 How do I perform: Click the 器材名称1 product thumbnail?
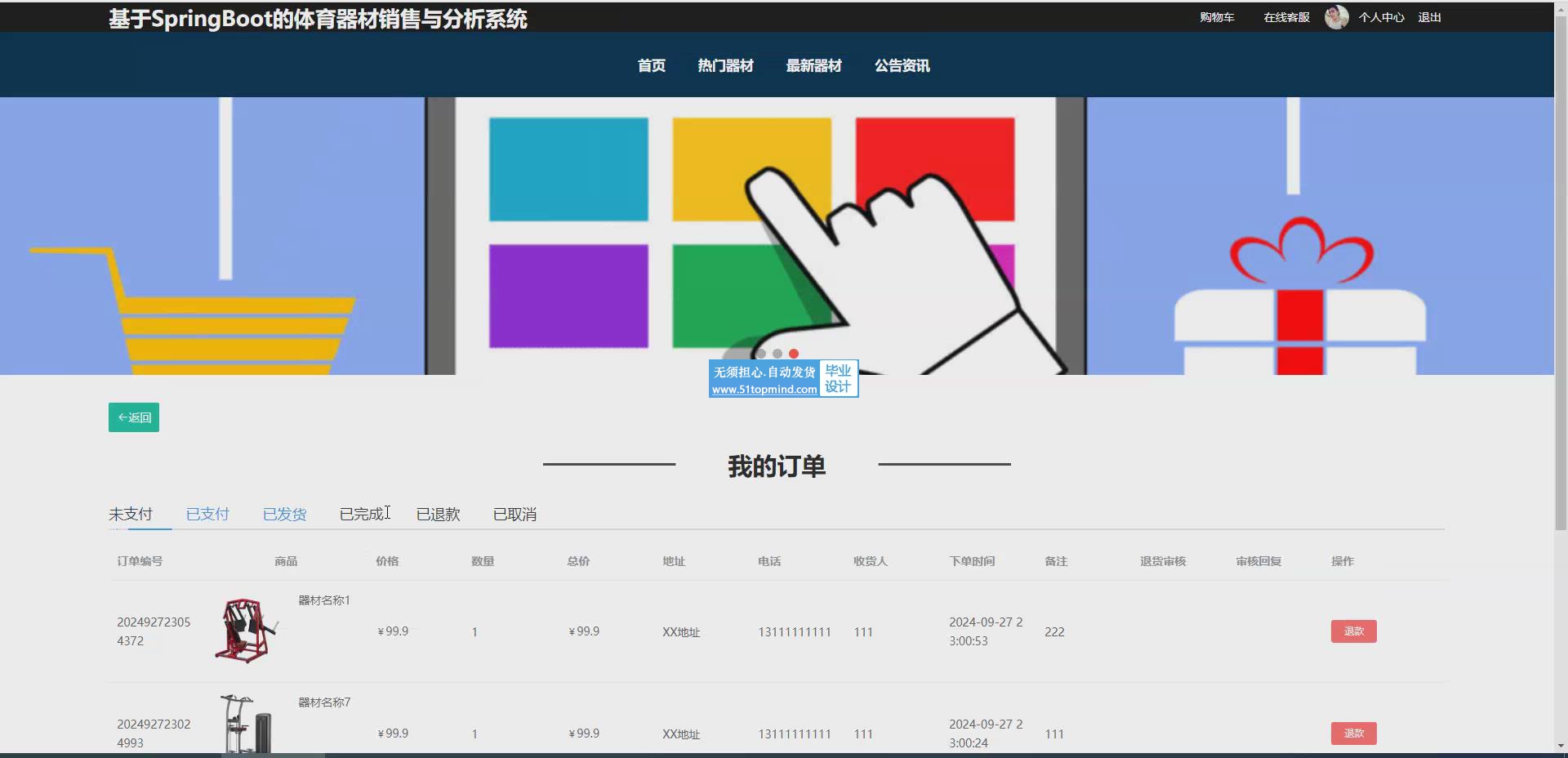tap(246, 630)
